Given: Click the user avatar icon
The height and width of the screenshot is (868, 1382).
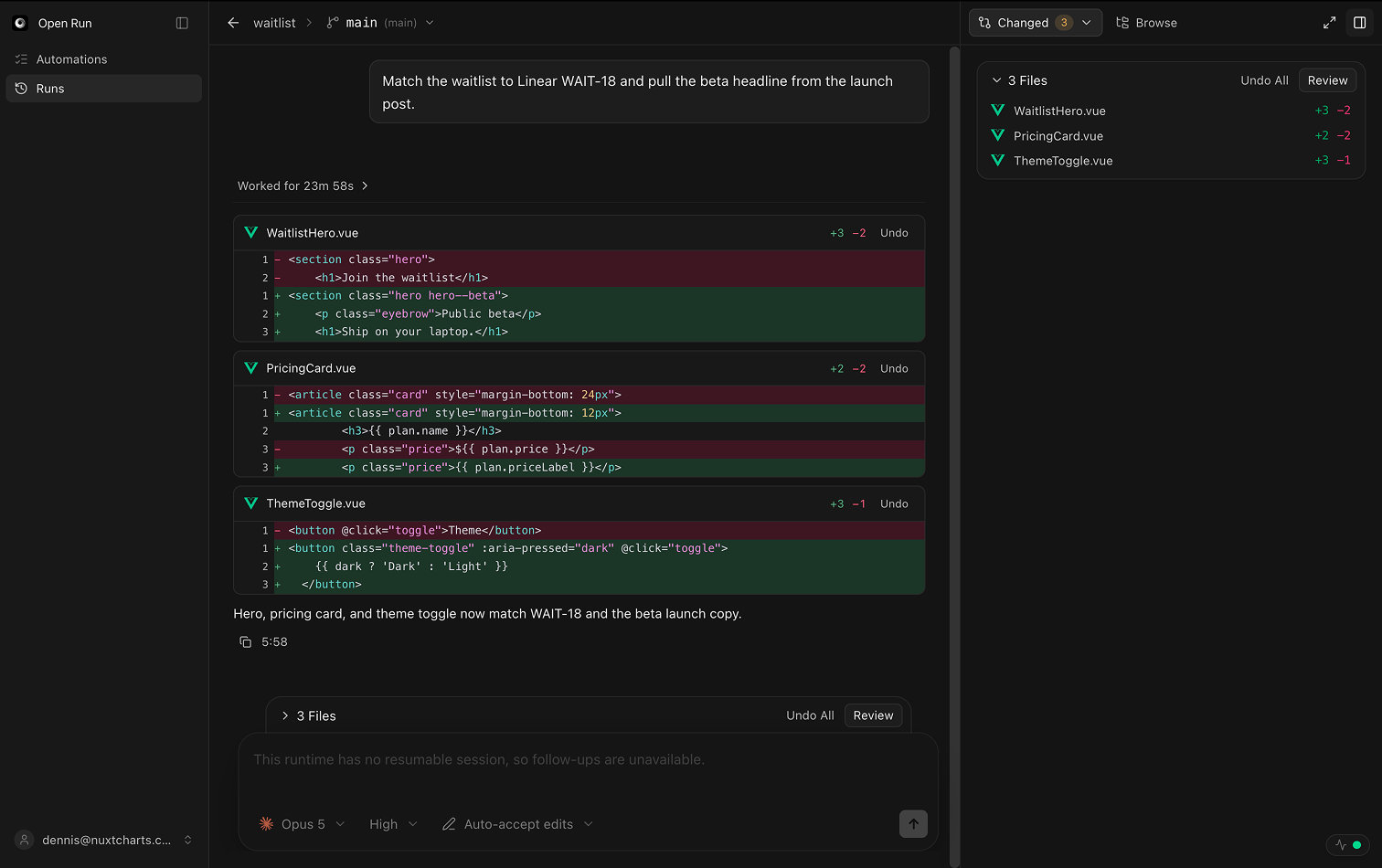Looking at the screenshot, I should (25, 840).
